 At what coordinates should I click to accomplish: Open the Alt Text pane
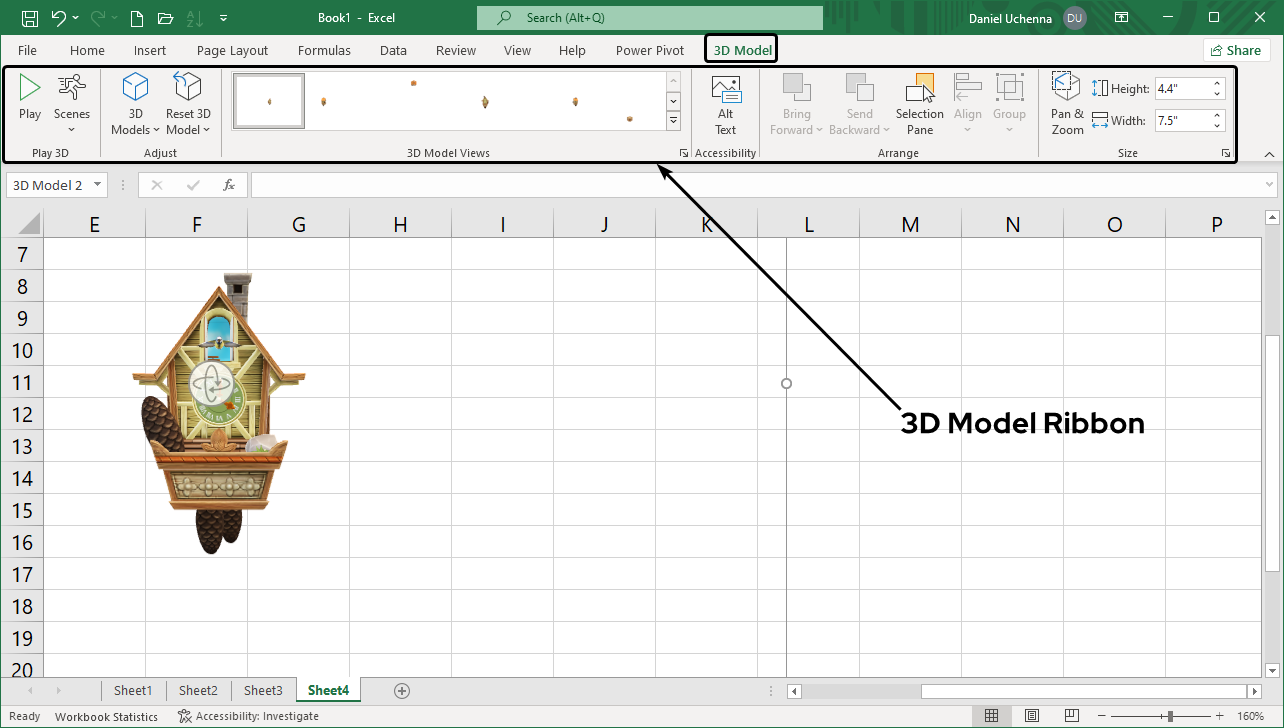coord(725,105)
